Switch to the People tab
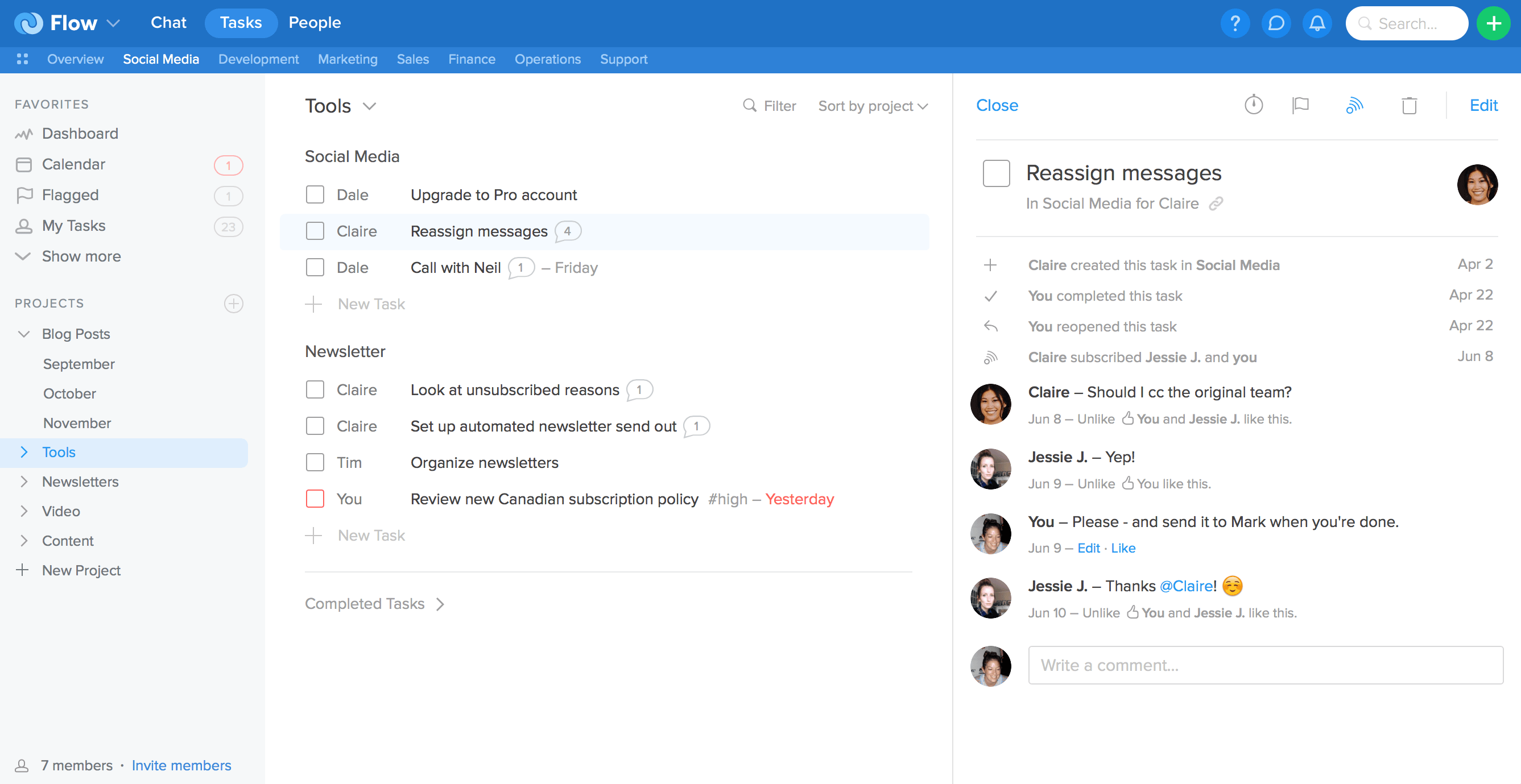Screen dimensions: 1521x784 click(314, 22)
